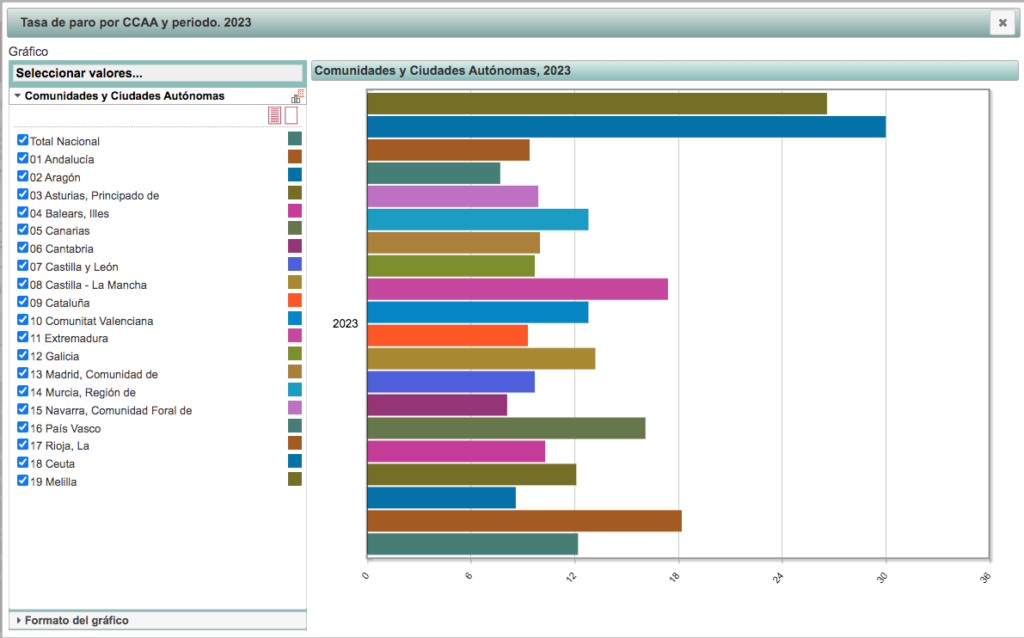Click the chart axis swap icon
Viewport: 1024px width, 638px height.
pyautogui.click(x=297, y=96)
